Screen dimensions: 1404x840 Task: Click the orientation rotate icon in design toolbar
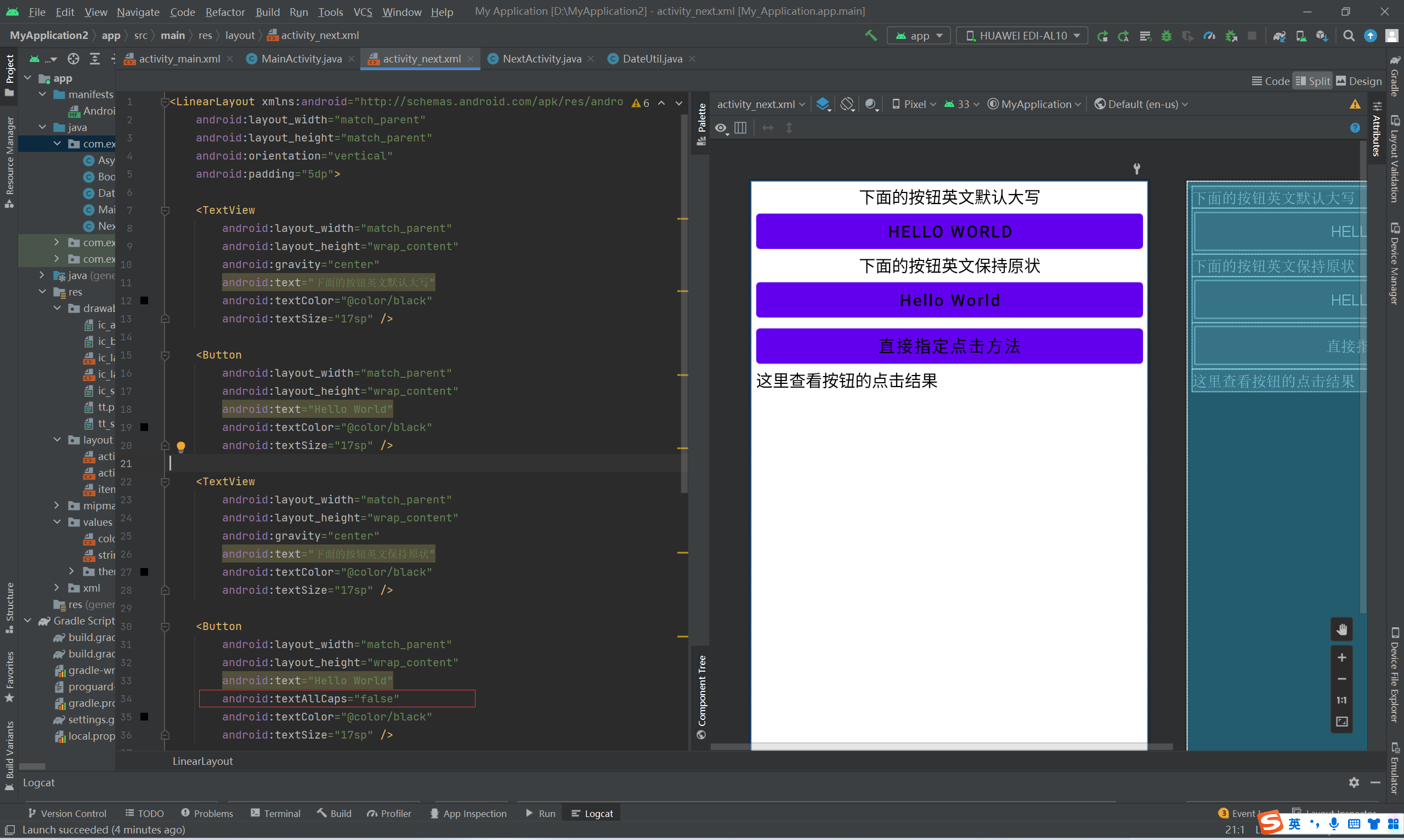point(847,104)
